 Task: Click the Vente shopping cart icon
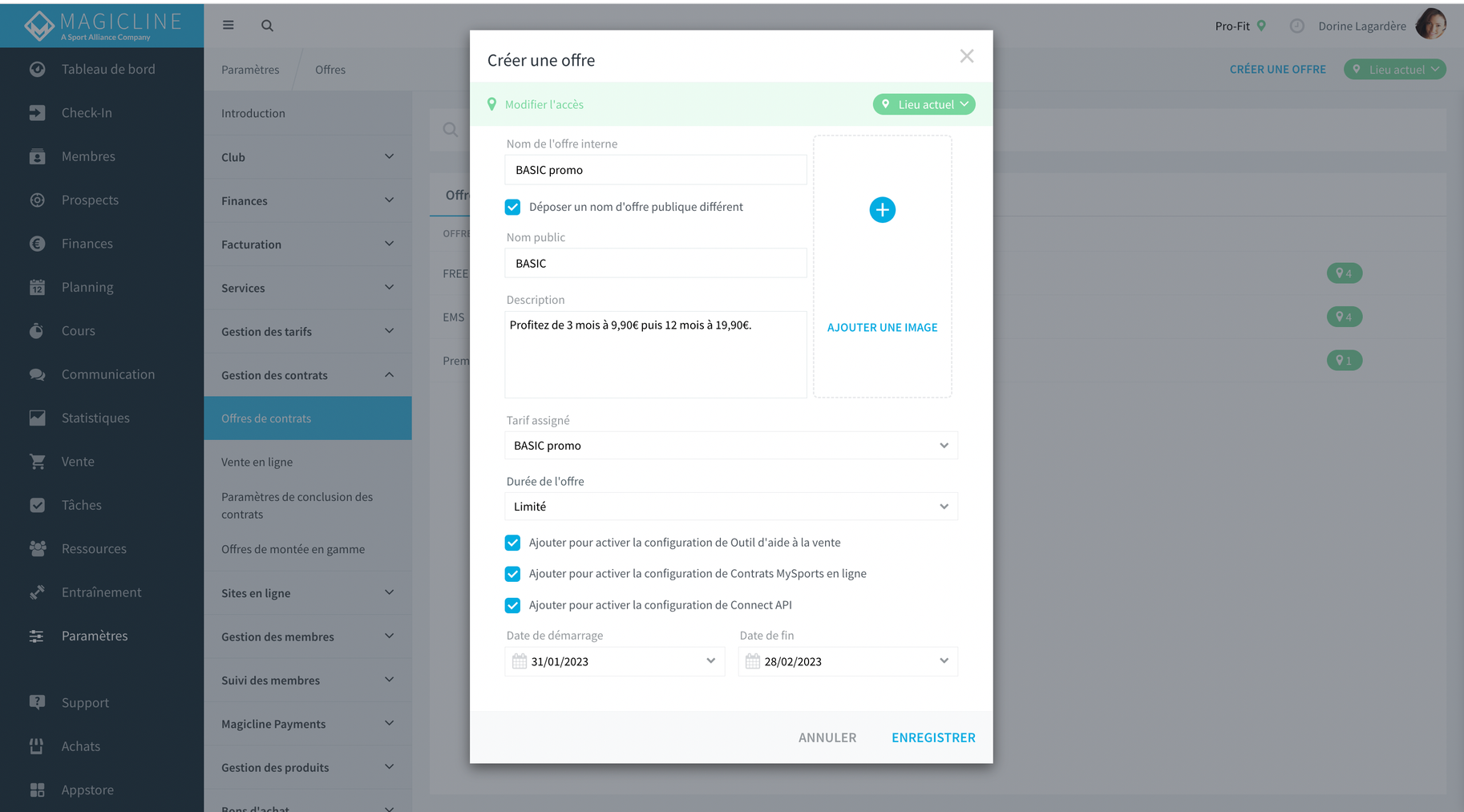37,462
